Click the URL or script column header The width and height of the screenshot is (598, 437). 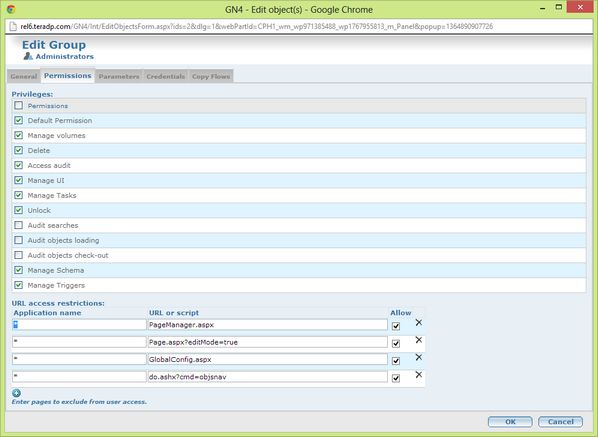(174, 313)
